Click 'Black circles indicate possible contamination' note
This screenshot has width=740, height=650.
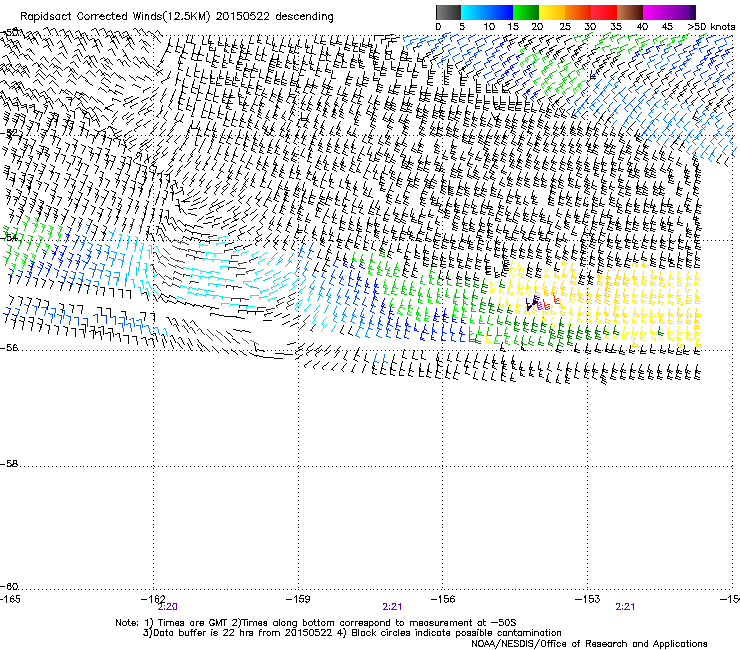456,633
